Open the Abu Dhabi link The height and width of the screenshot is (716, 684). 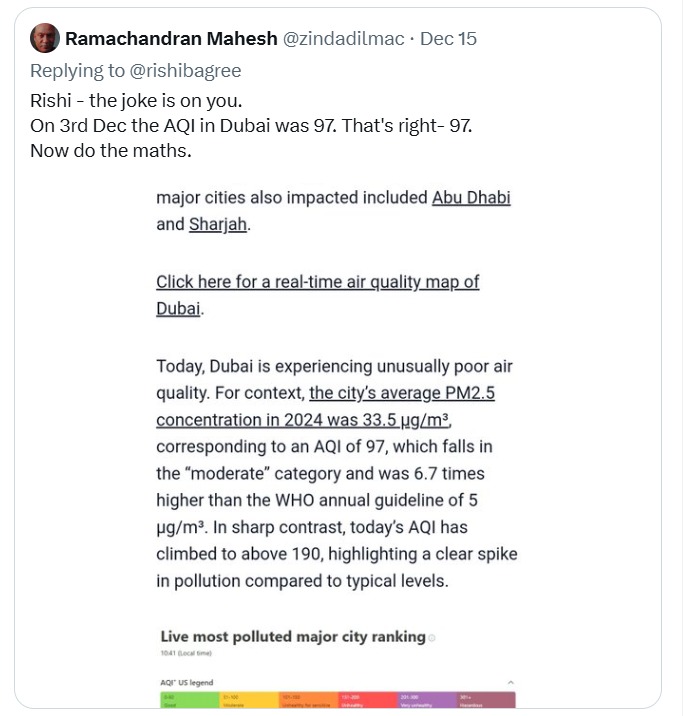(x=471, y=197)
